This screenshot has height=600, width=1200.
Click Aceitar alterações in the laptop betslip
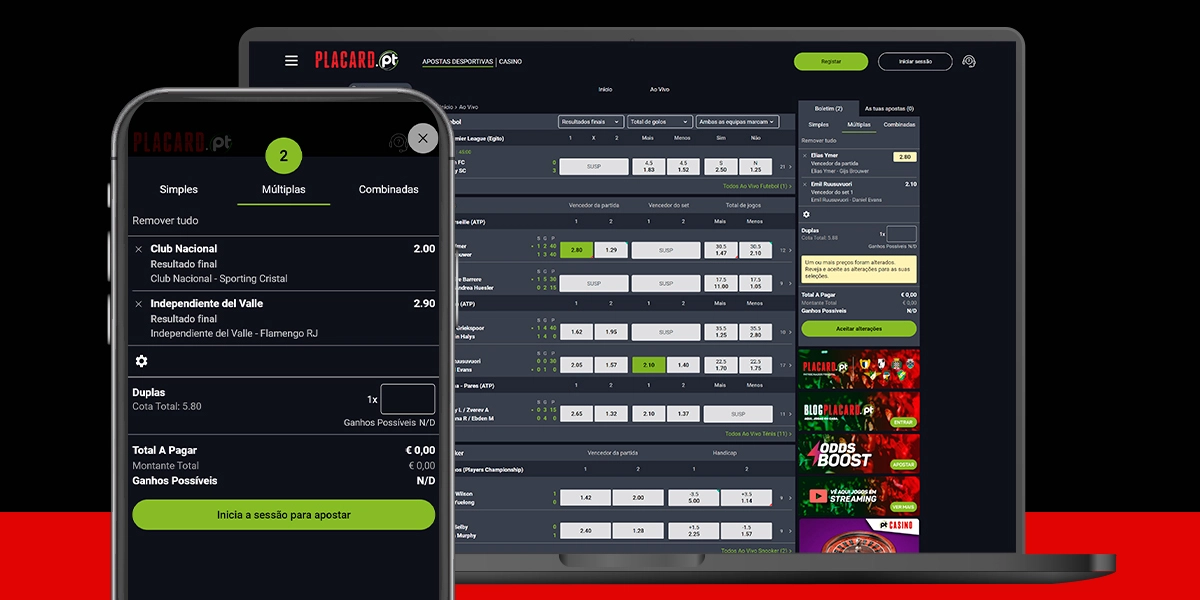click(859, 328)
